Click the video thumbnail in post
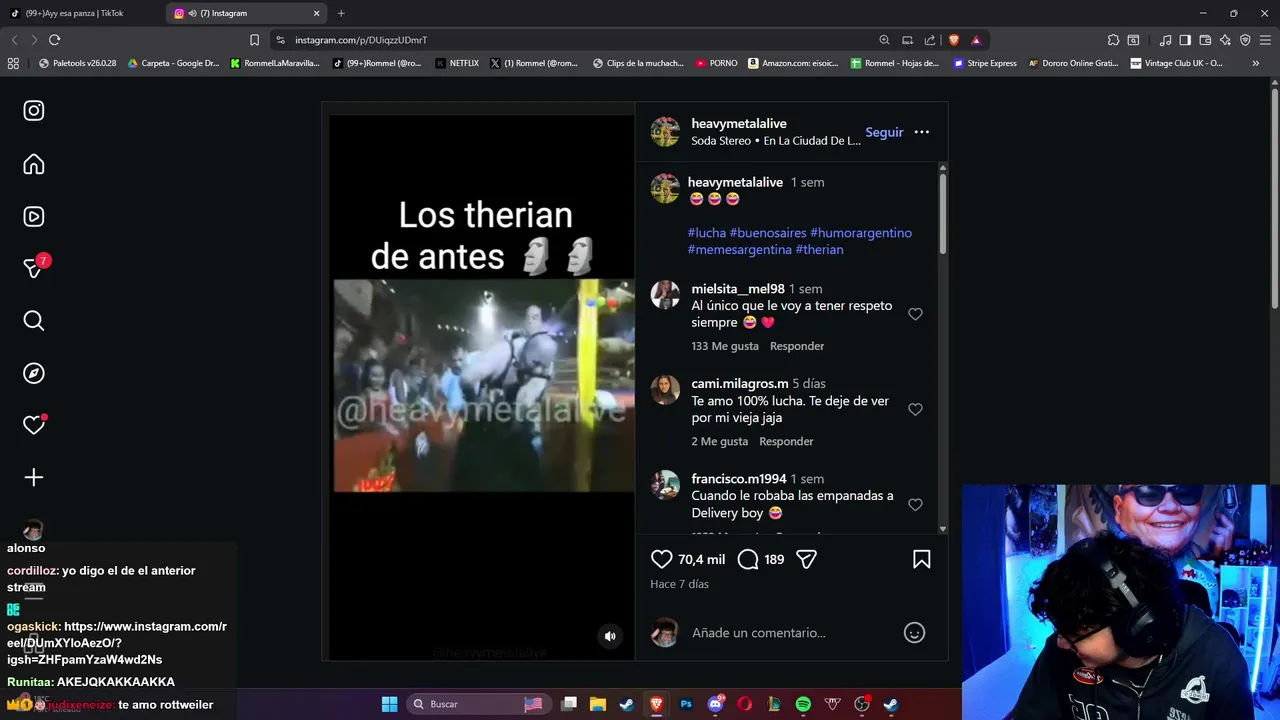This screenshot has width=1280, height=720. click(x=484, y=385)
